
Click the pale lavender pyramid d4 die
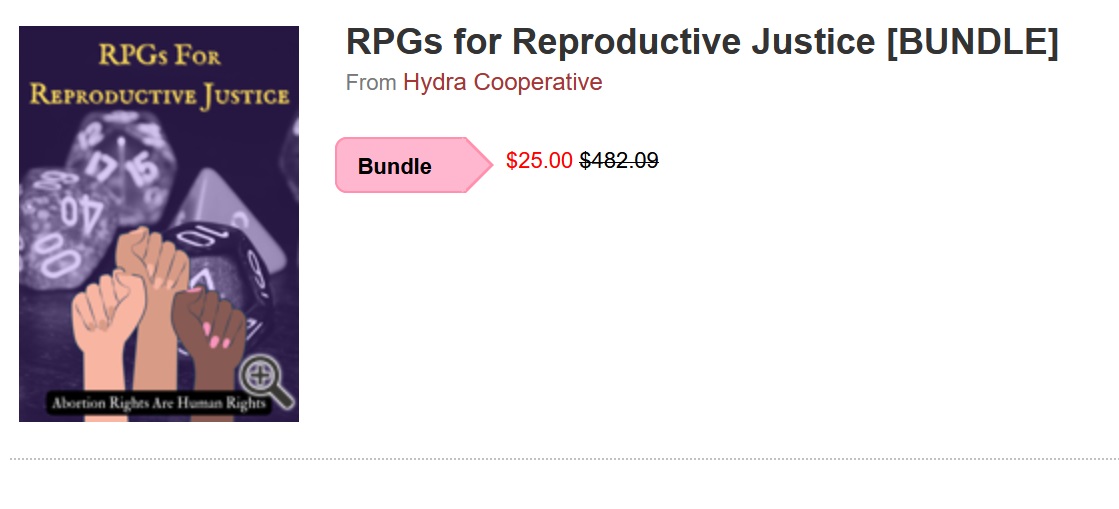click(x=220, y=200)
